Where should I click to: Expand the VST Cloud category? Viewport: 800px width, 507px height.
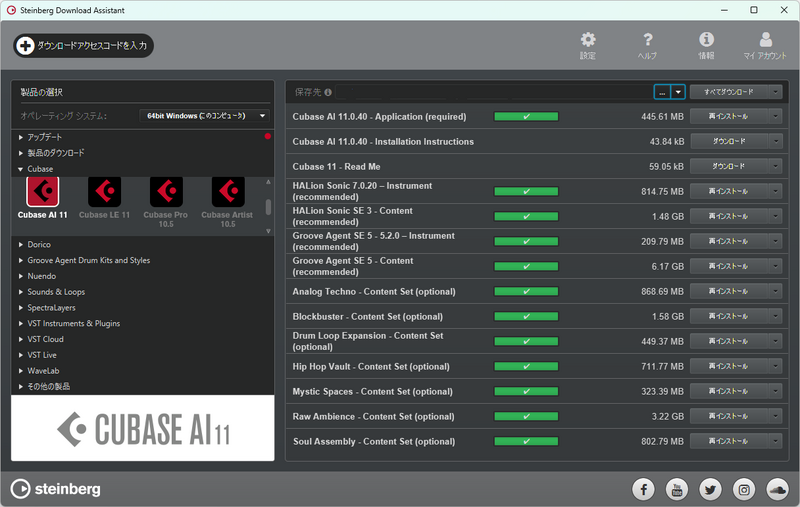tap(20, 340)
